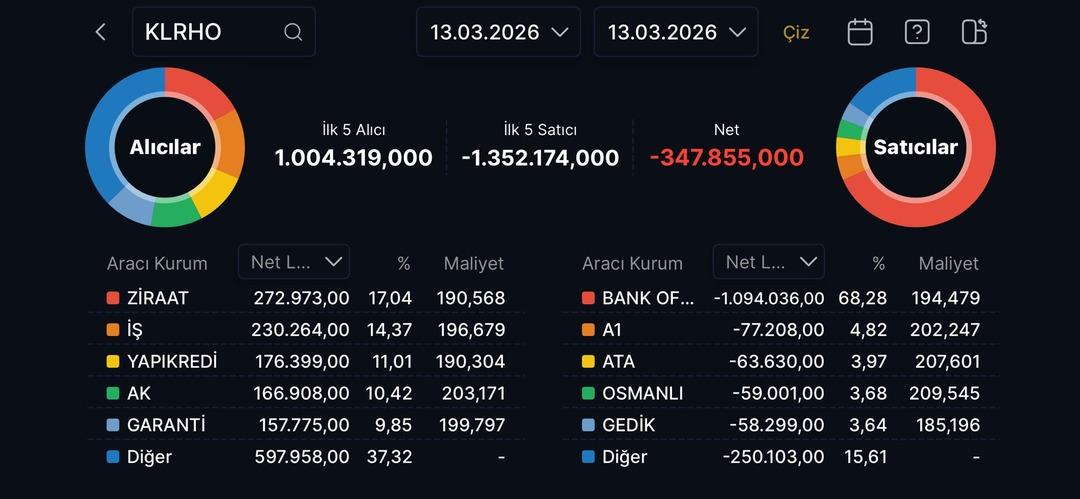Select the GARANTİ buyer row
The height and width of the screenshot is (499, 1080).
coord(306,425)
